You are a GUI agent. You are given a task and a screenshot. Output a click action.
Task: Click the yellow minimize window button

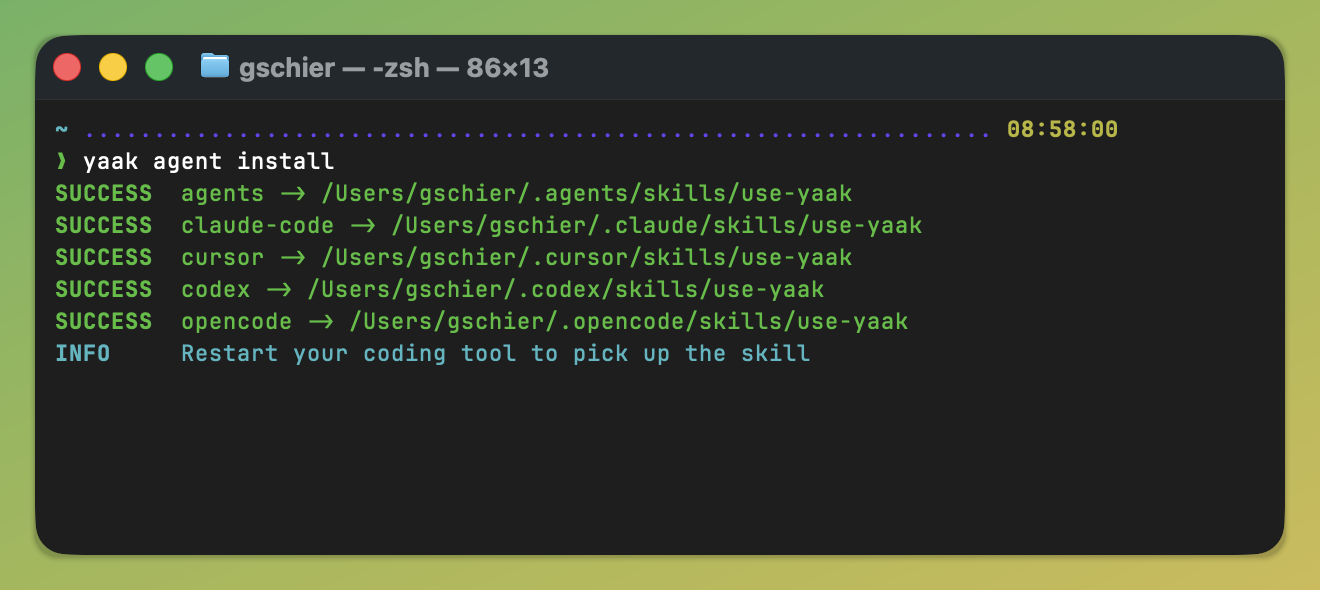113,67
